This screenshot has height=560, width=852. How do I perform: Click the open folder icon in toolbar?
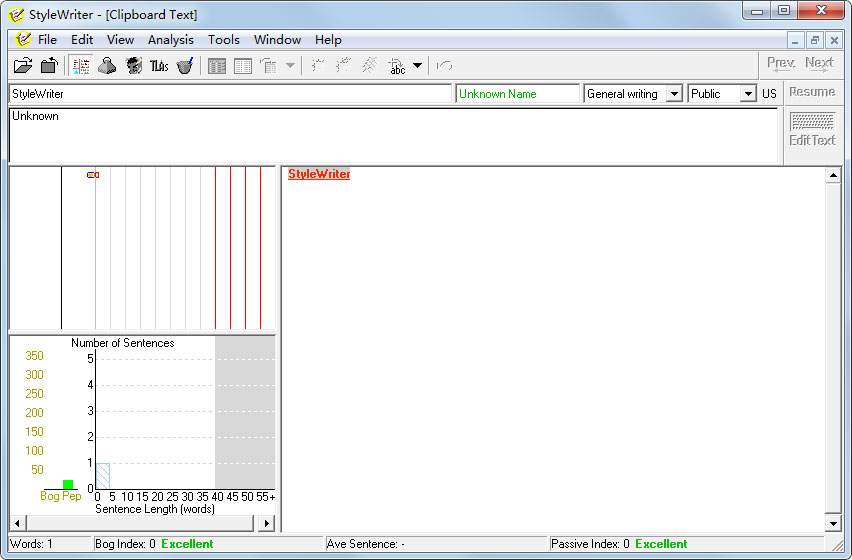click(22, 65)
